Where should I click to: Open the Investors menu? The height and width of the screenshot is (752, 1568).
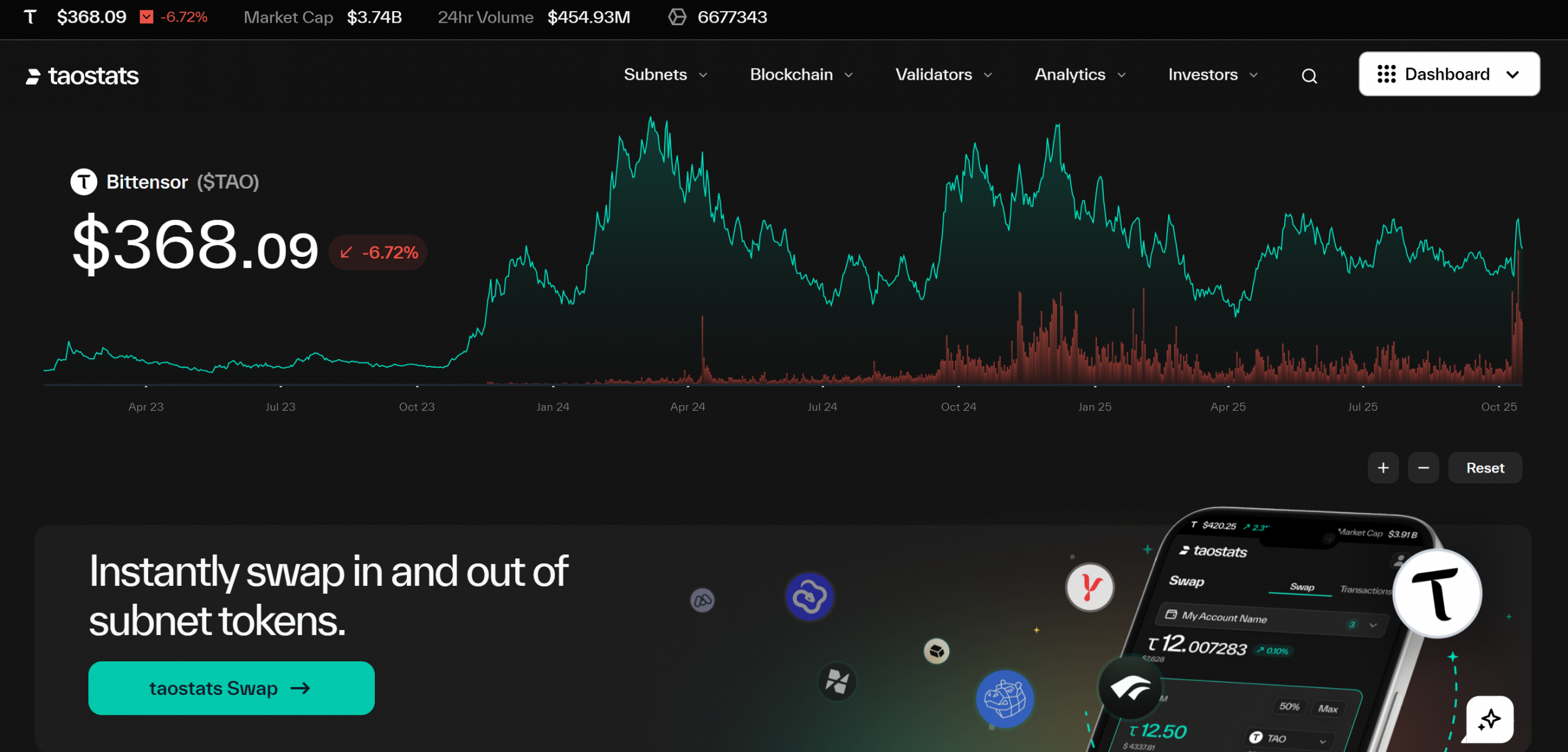tap(1213, 74)
